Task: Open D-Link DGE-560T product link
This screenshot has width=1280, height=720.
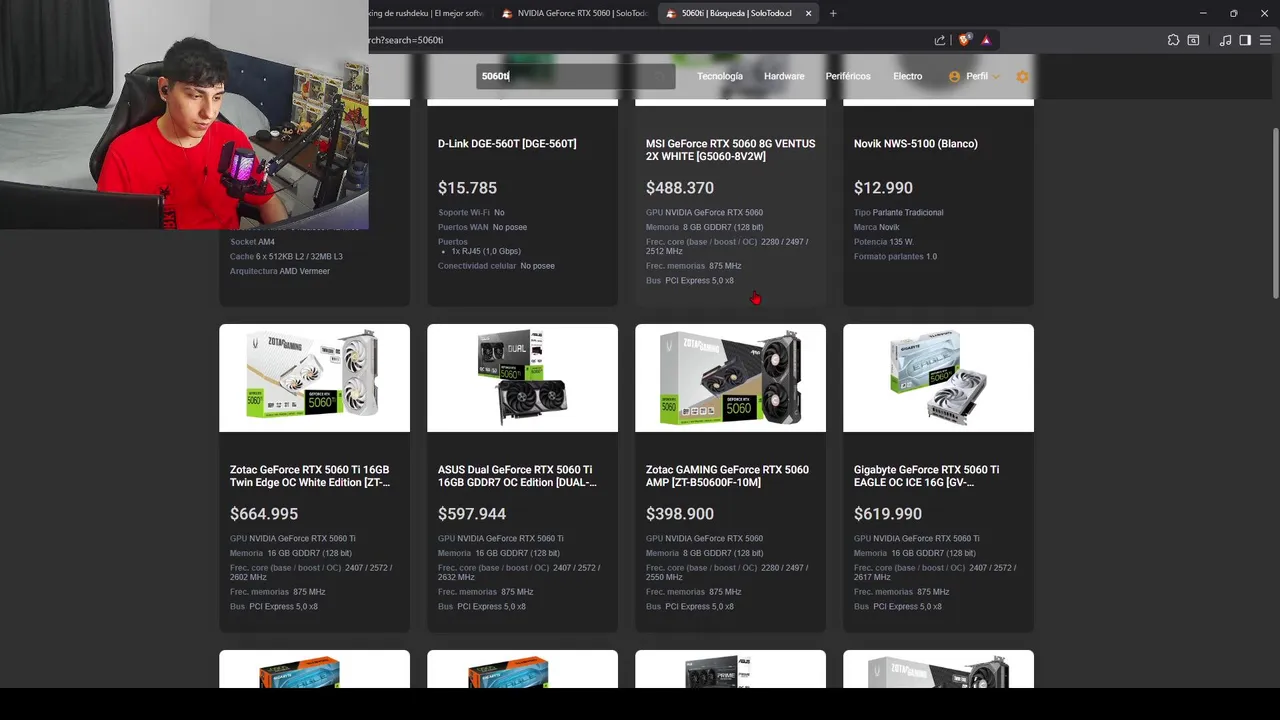Action: tap(507, 144)
